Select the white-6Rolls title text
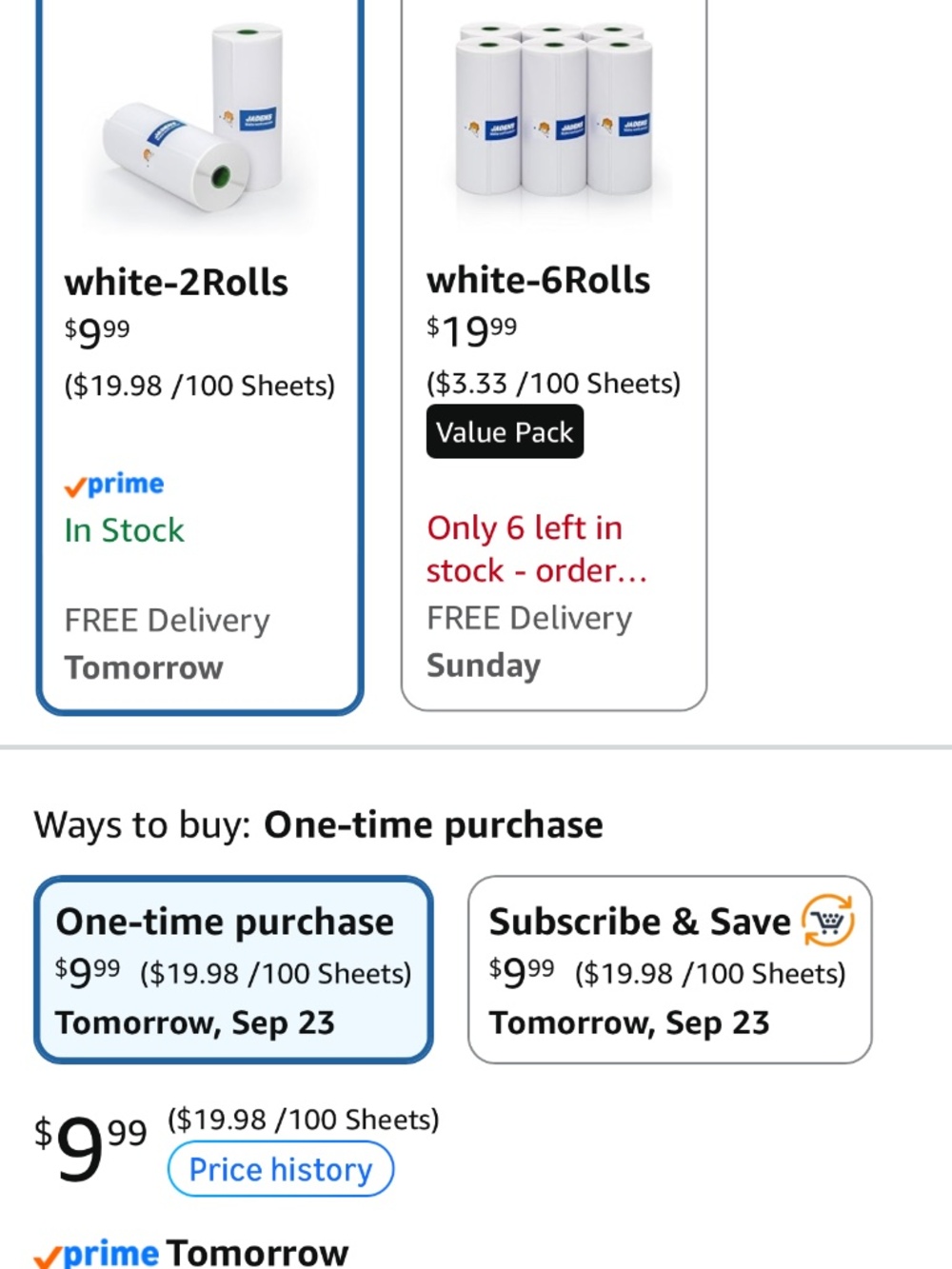The height and width of the screenshot is (1269, 952). pyautogui.click(x=539, y=281)
